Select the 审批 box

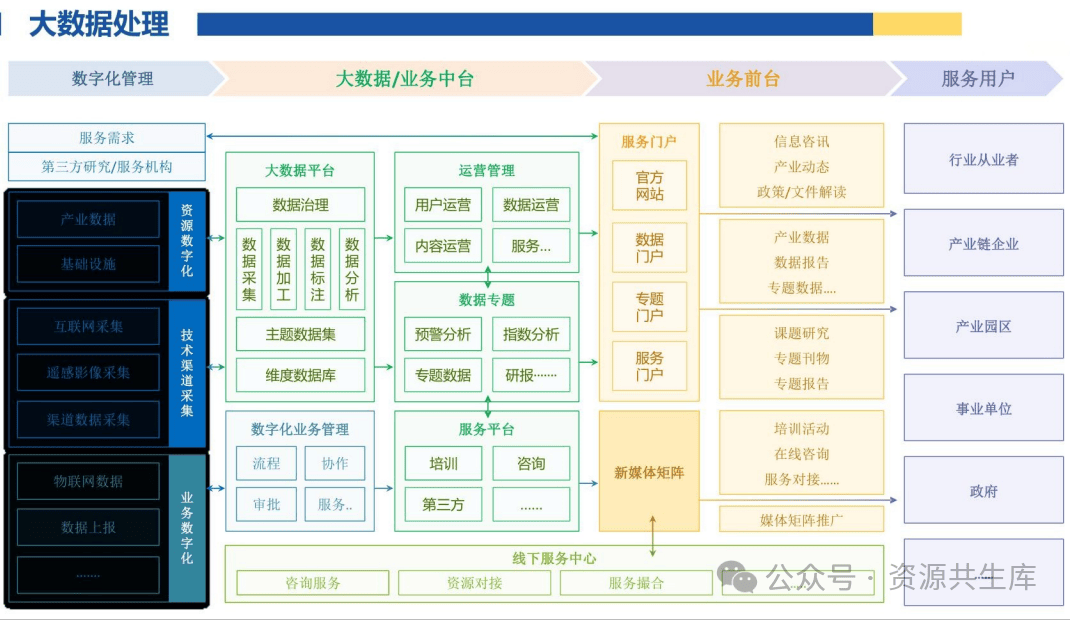266,505
